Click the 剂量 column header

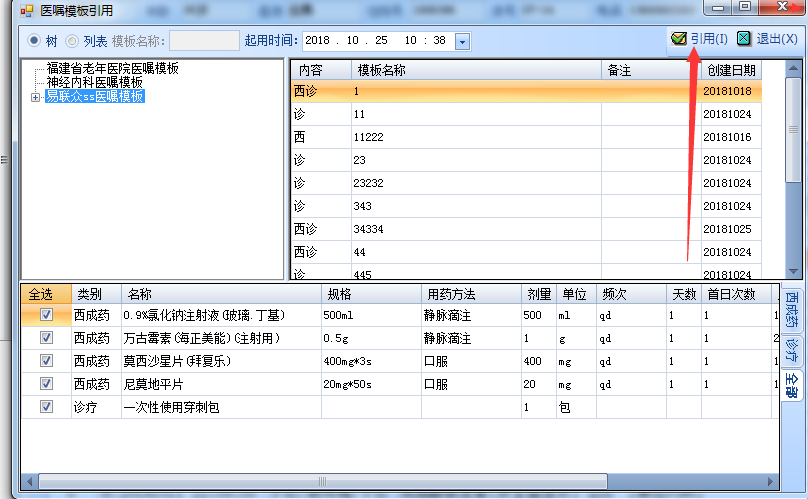538,294
